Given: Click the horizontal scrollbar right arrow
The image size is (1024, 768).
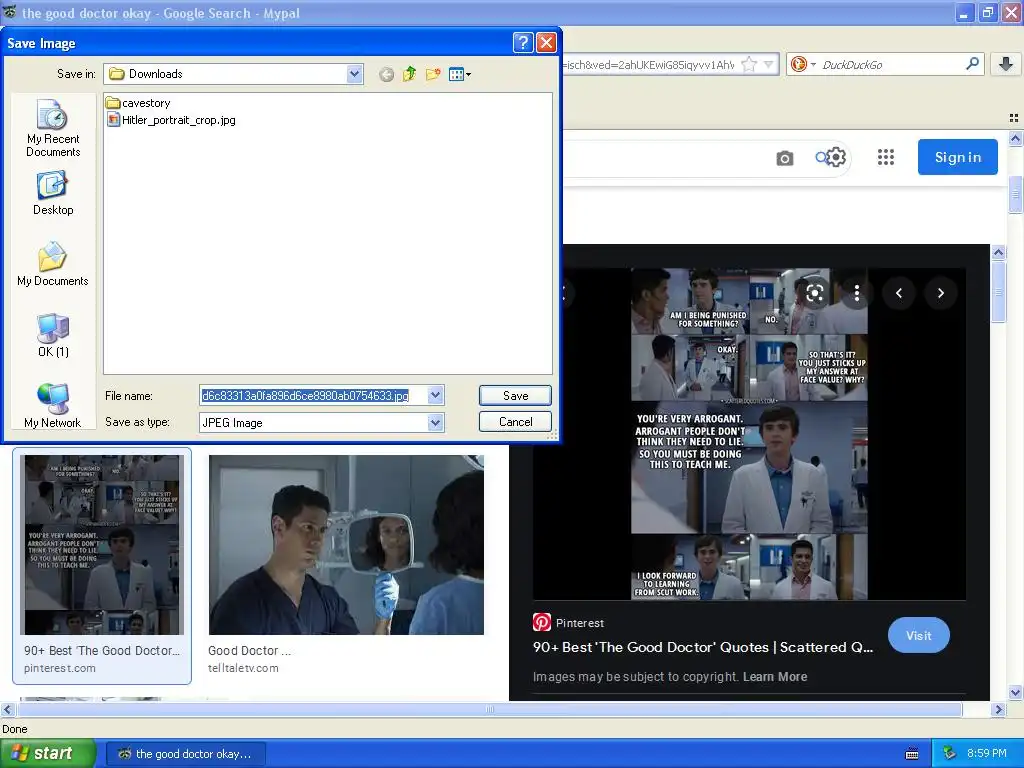Looking at the screenshot, I should pos(998,709).
